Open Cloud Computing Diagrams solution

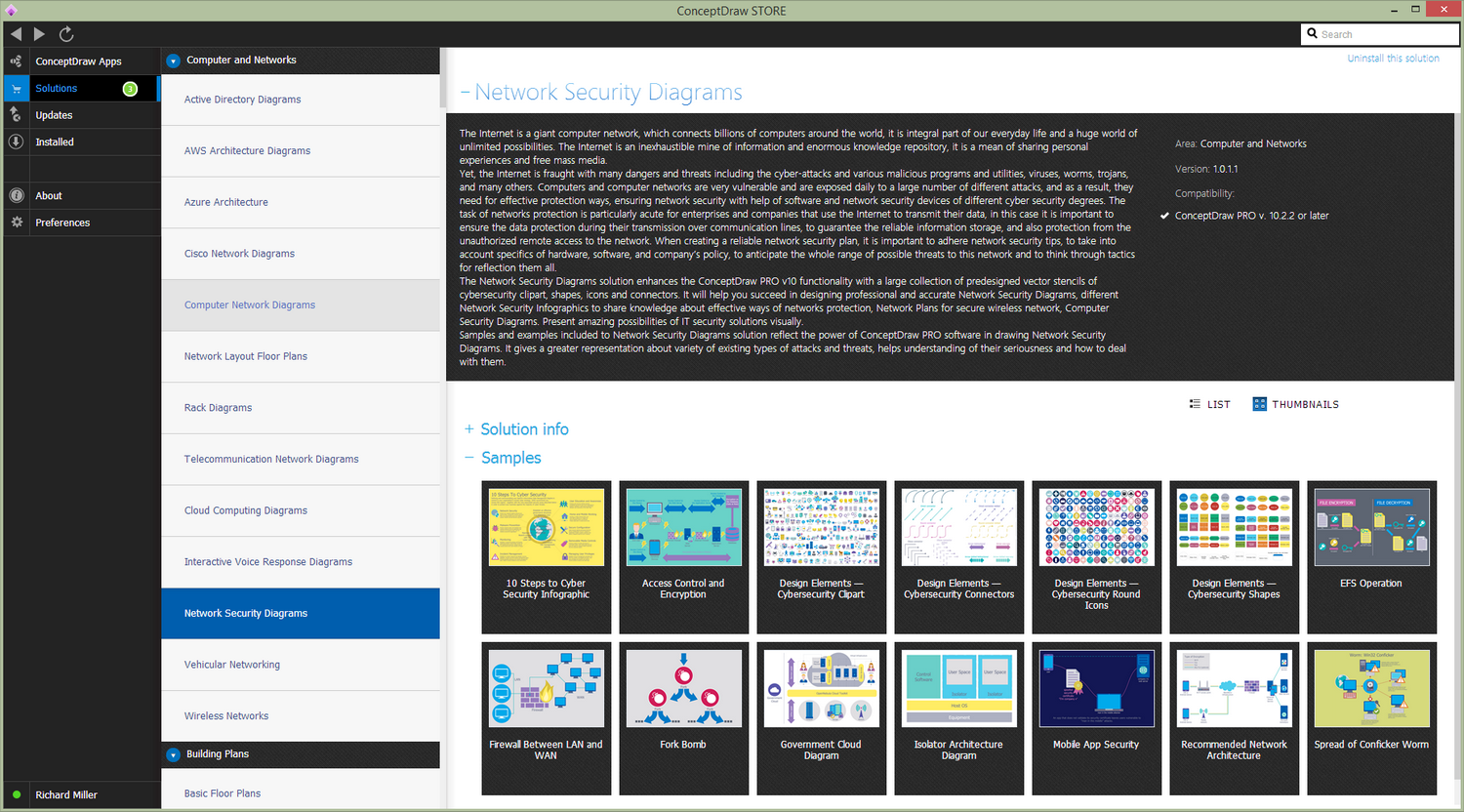[x=301, y=510]
